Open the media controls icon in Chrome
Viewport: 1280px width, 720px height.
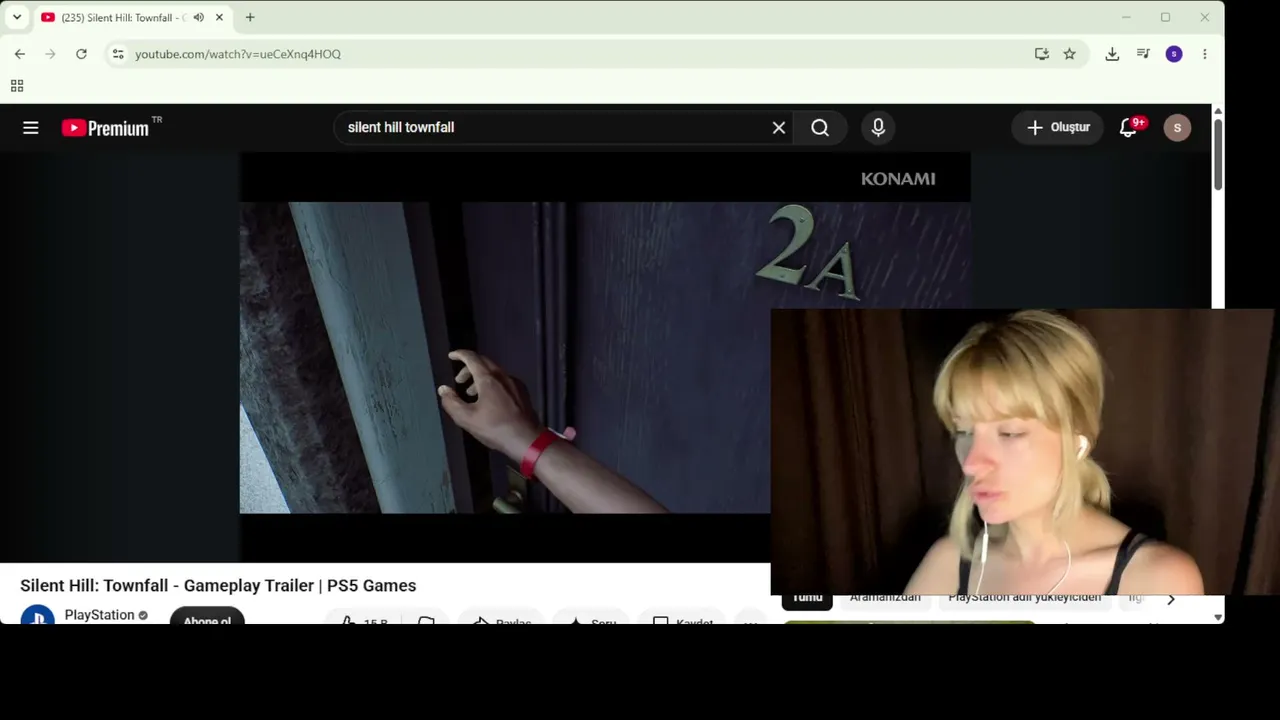coord(1143,54)
